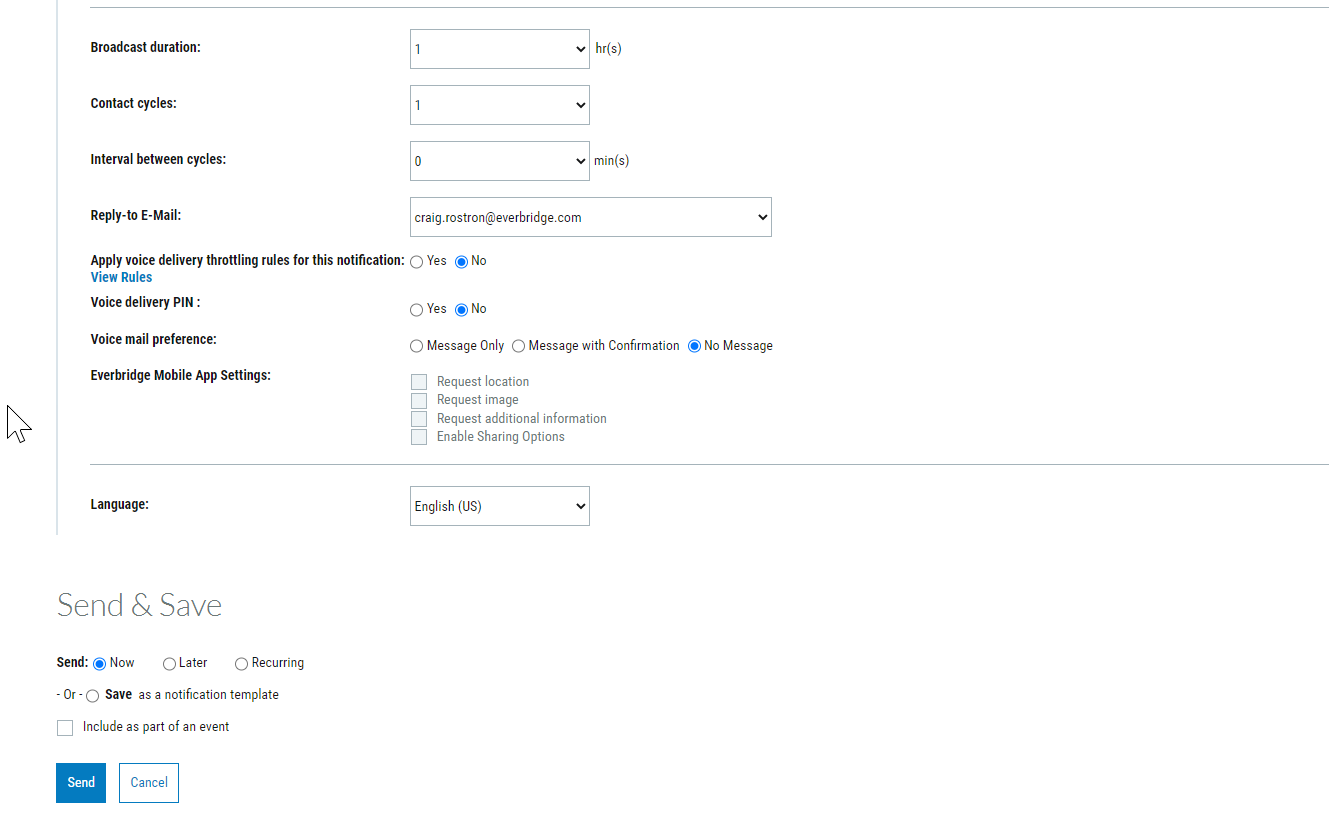Image resolution: width=1344 pixels, height=814 pixels.
Task: Choose Recurring send schedule
Action: 241,663
